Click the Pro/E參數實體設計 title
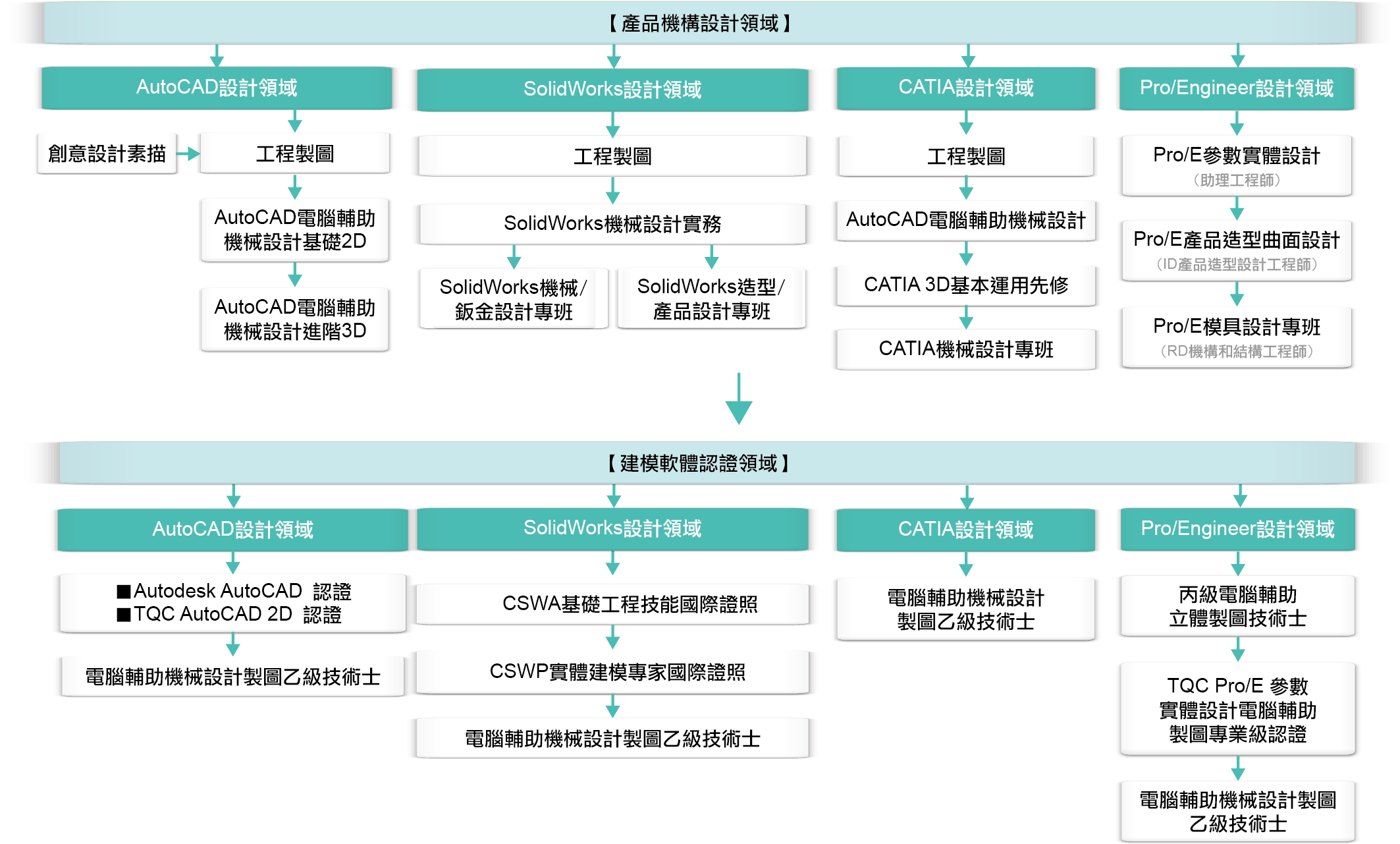 click(x=1237, y=155)
